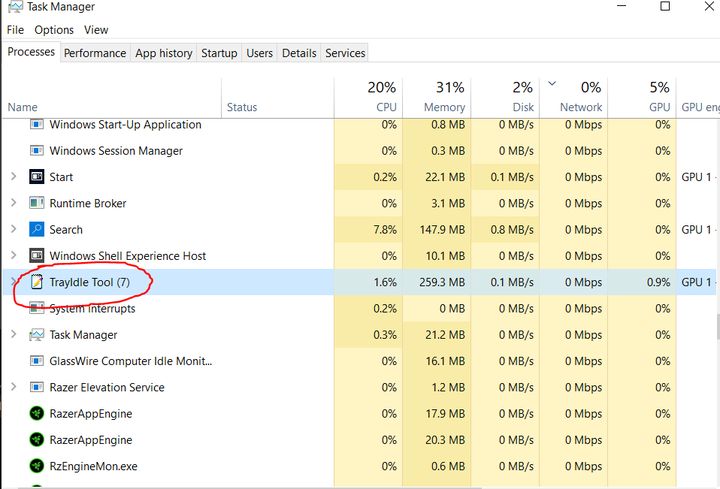Click the Search process magnifier icon
Viewport: 720px width, 489px height.
(x=37, y=230)
